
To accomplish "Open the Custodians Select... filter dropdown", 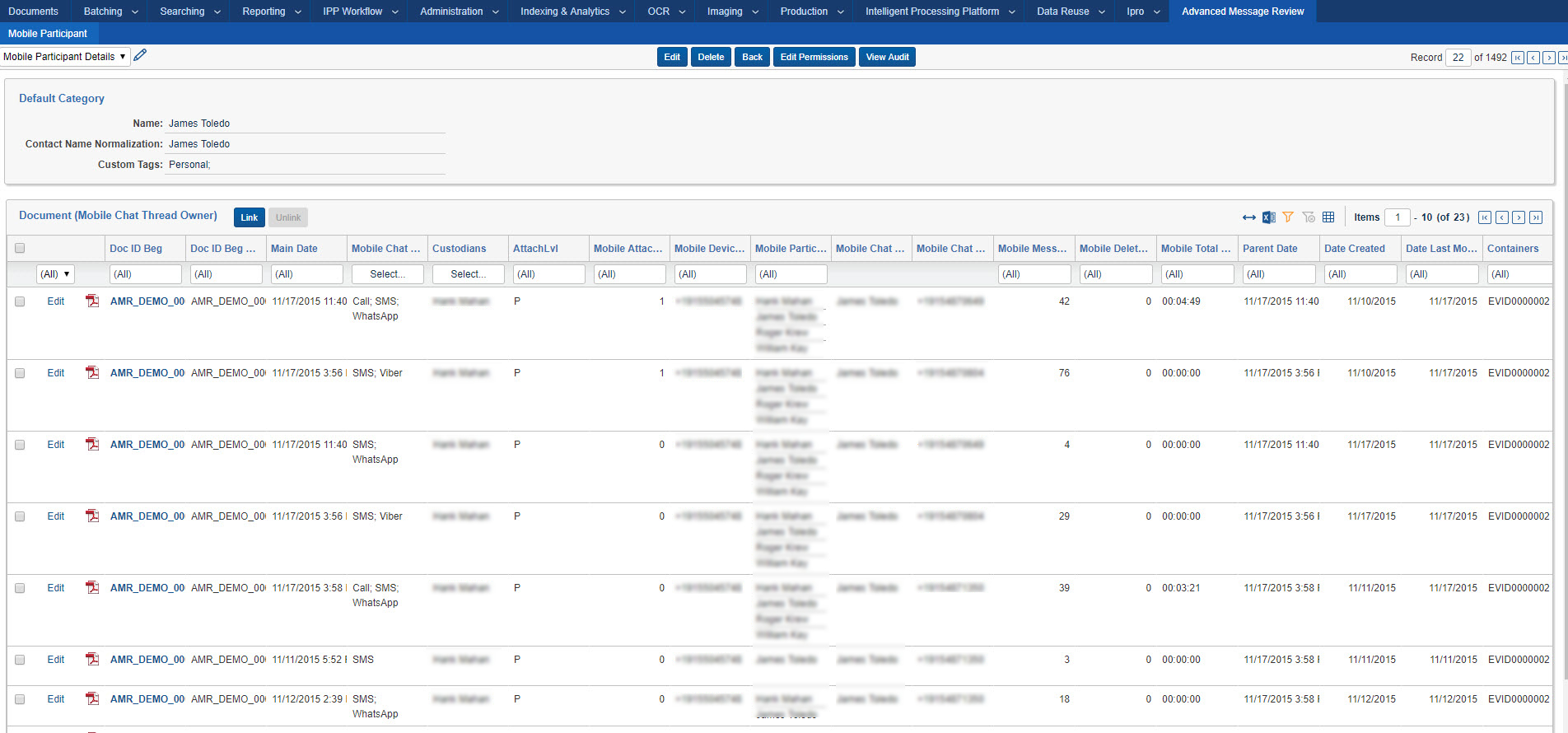I will tap(468, 274).
